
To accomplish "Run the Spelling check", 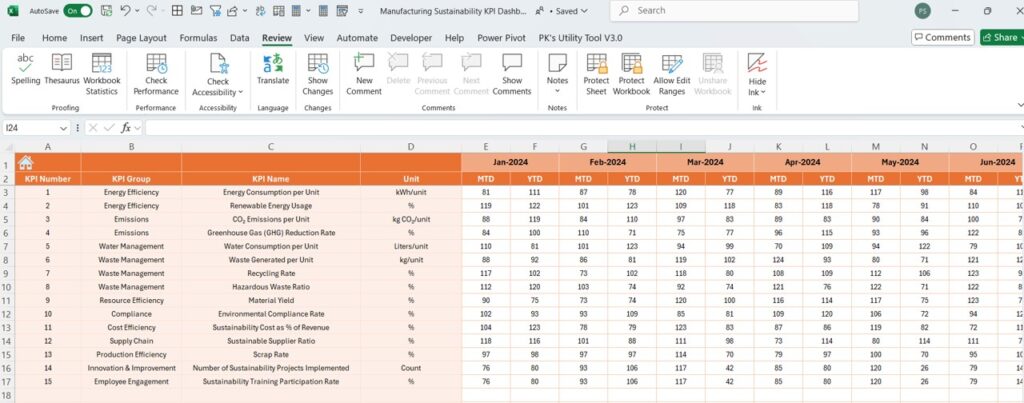I will tap(25, 70).
